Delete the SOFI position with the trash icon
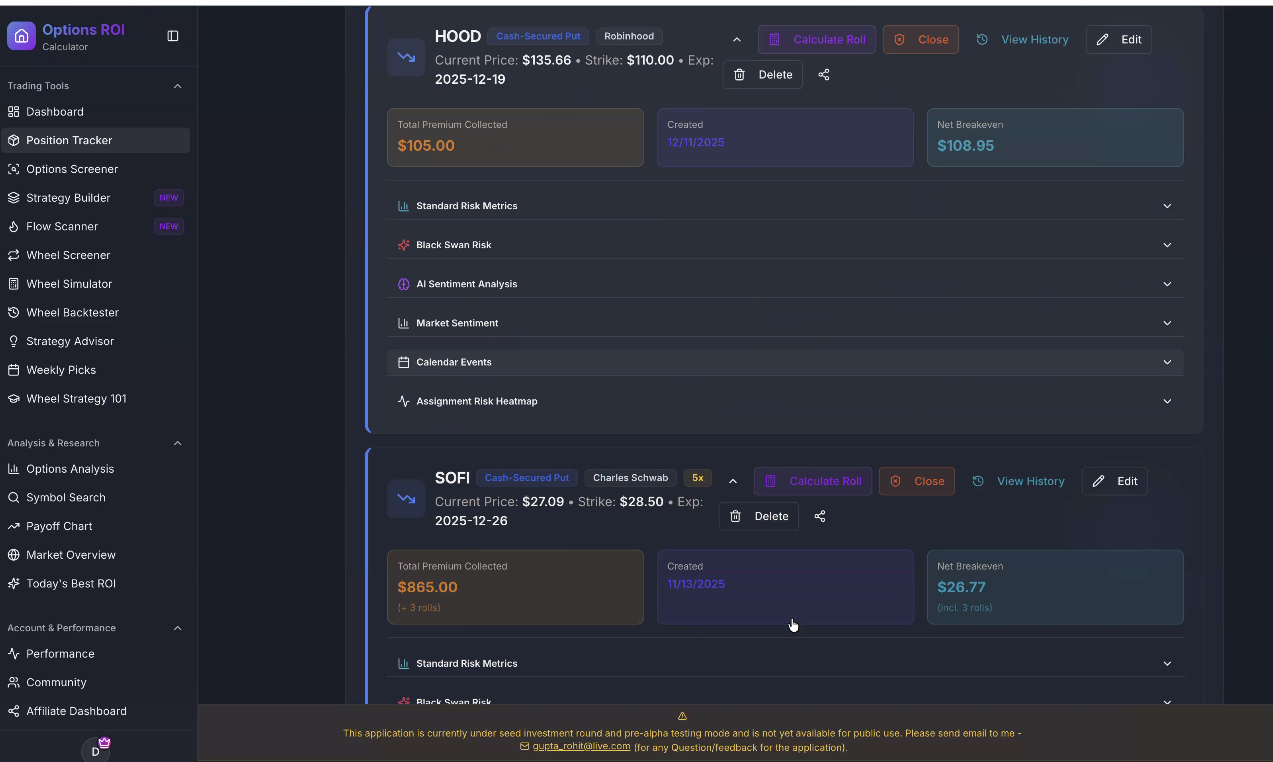 (x=758, y=516)
